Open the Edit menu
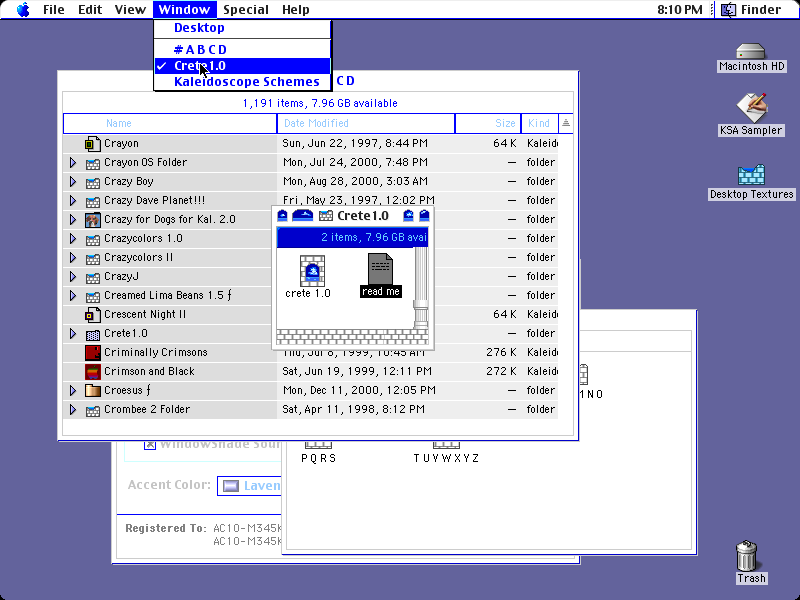The image size is (800, 600). pos(90,9)
